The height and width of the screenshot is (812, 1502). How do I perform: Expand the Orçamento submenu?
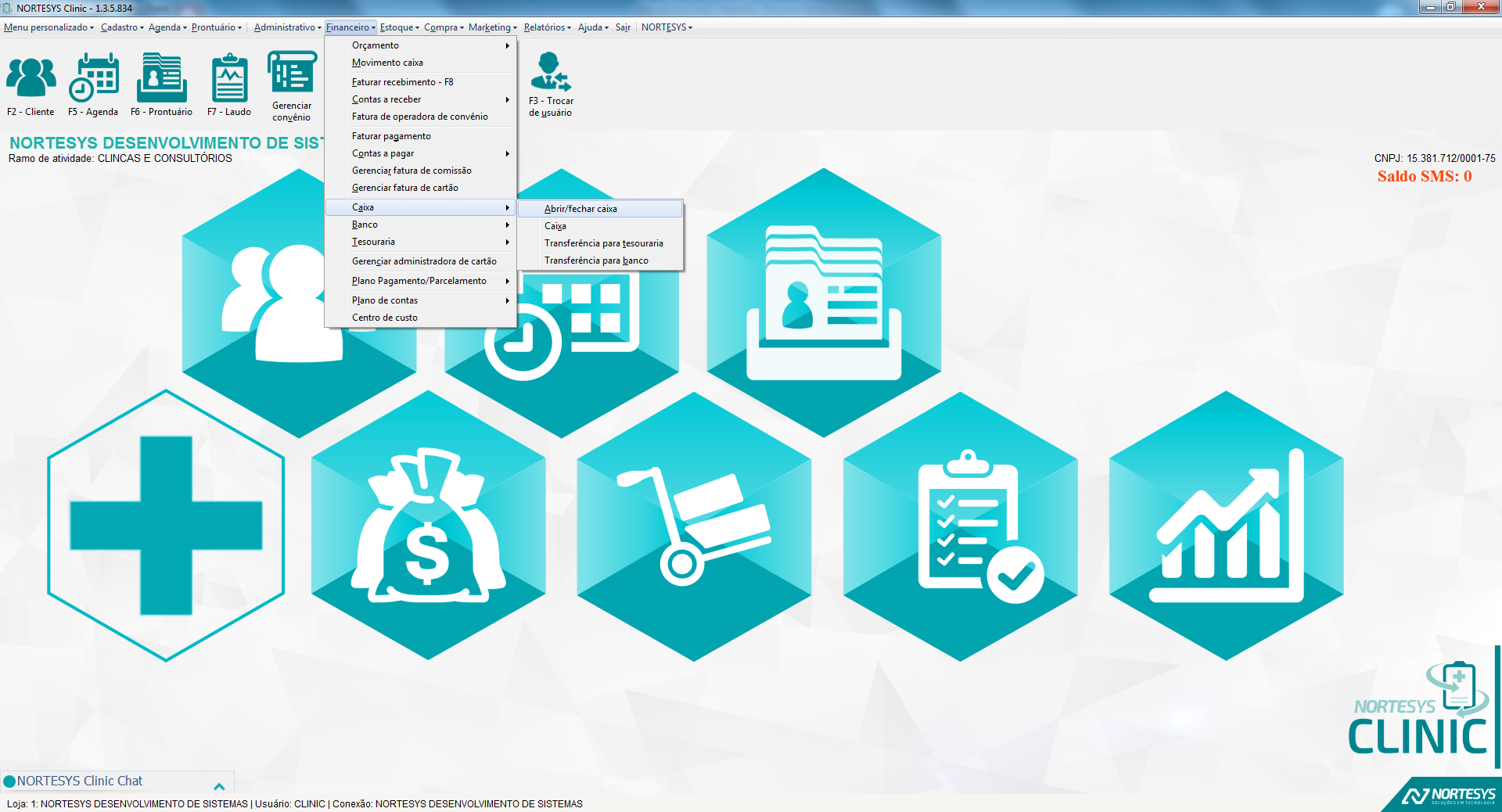[x=421, y=45]
